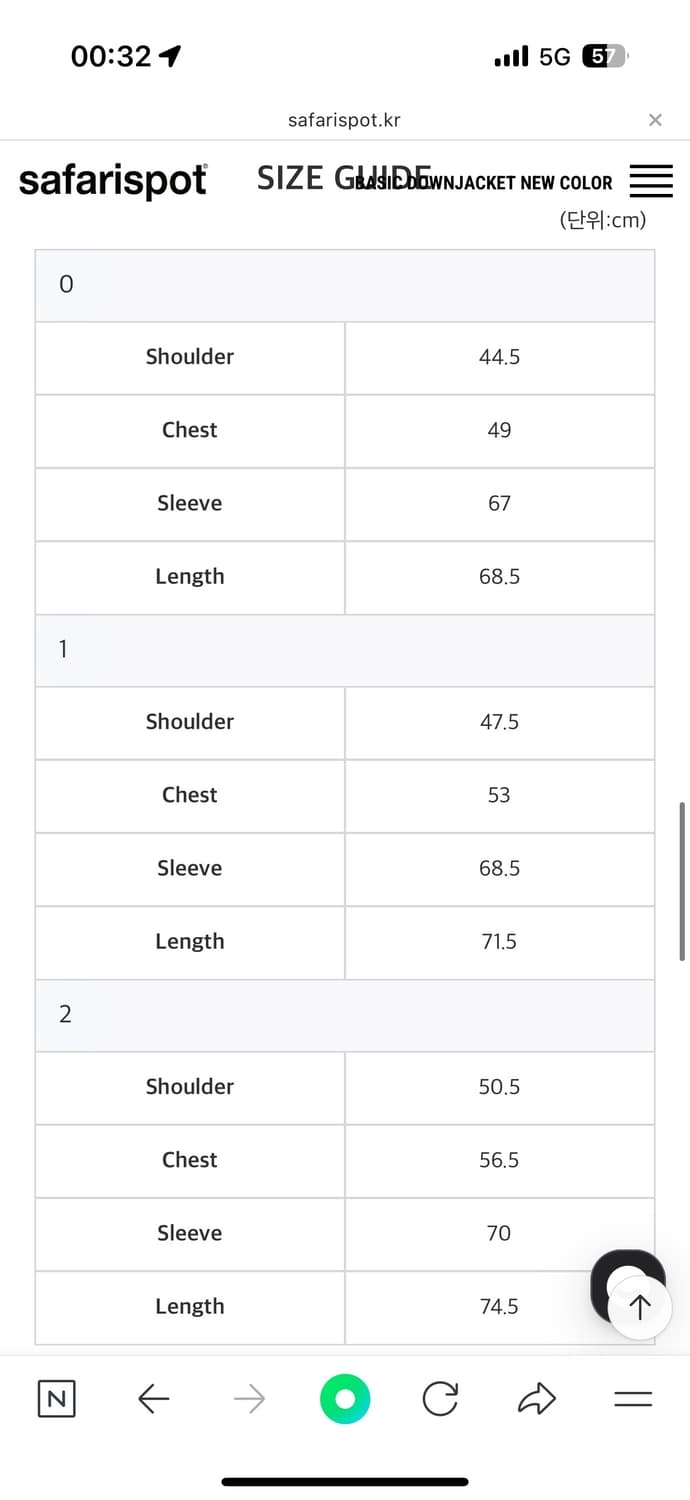
Task: Tap the size 0 Shoulder row label
Action: (190, 357)
